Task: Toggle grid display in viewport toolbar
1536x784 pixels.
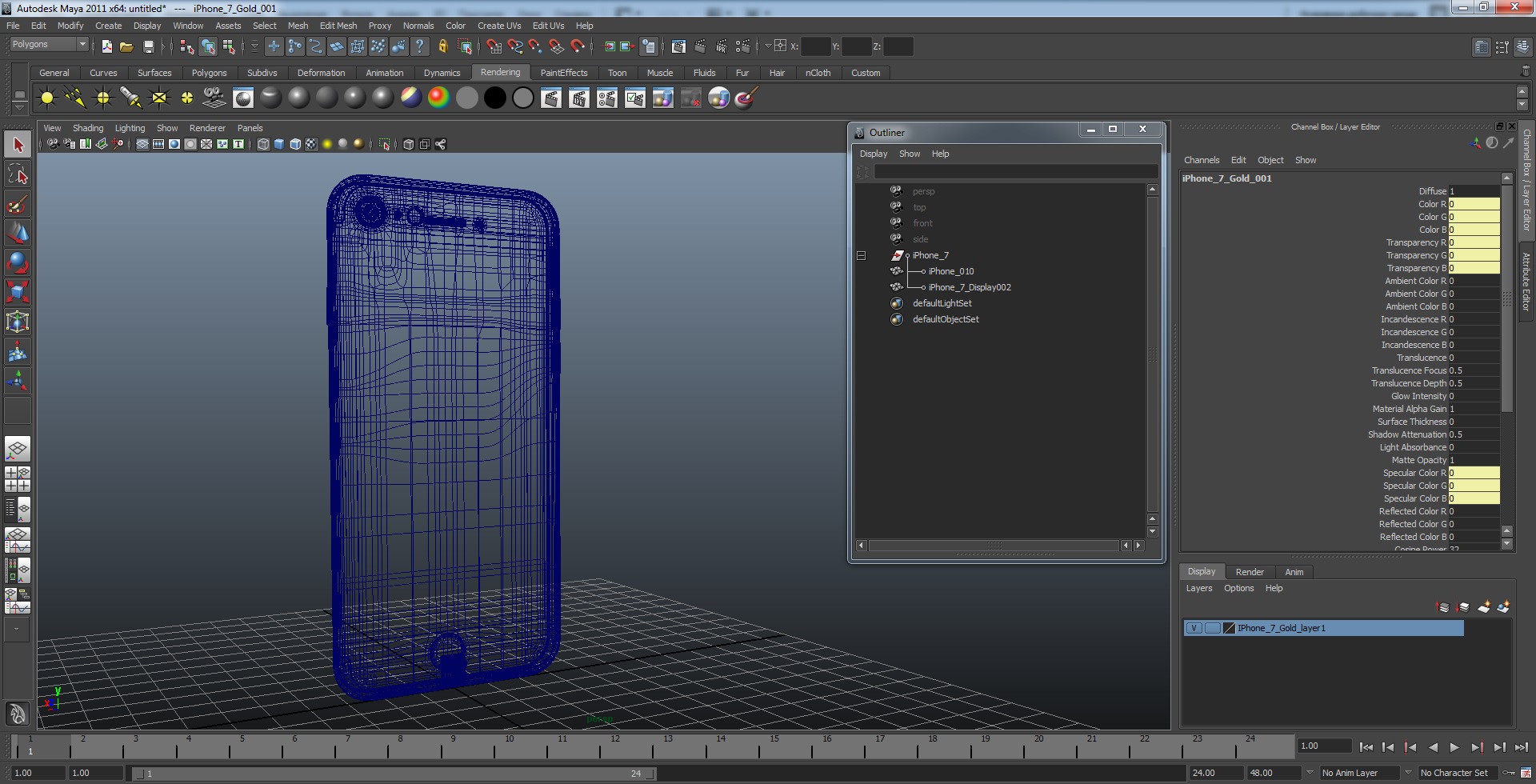Action: tap(142, 144)
